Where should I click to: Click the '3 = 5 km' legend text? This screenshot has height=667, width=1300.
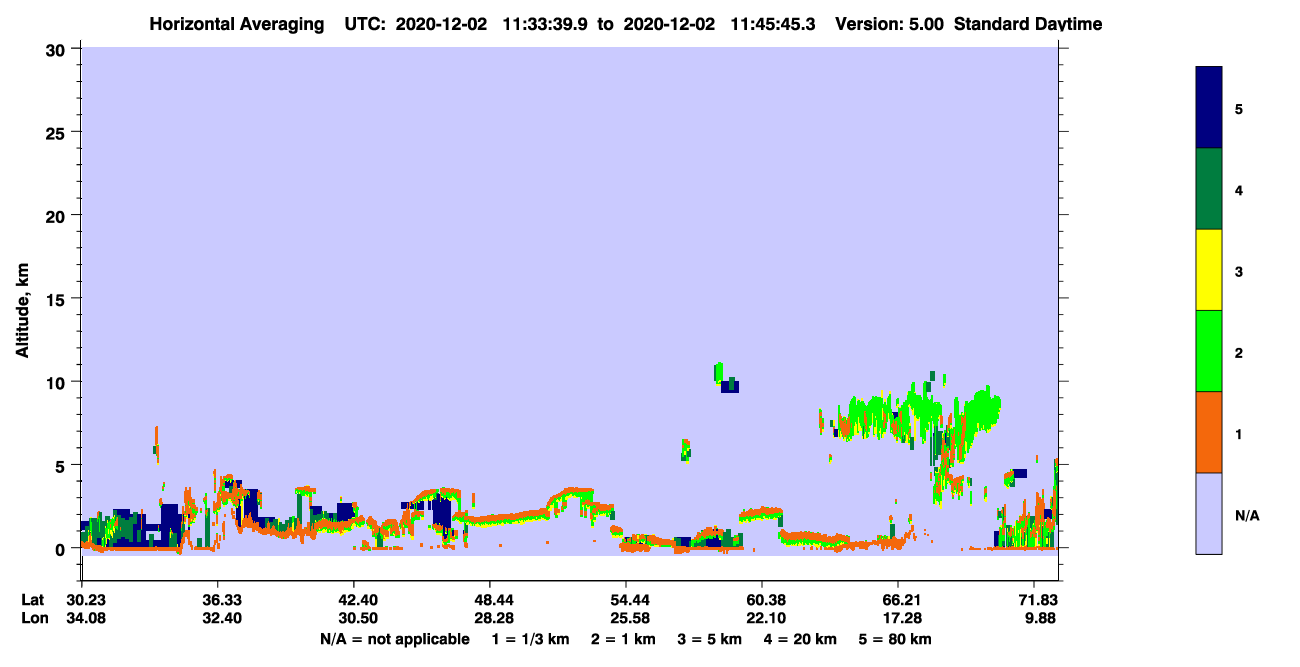coord(709,639)
